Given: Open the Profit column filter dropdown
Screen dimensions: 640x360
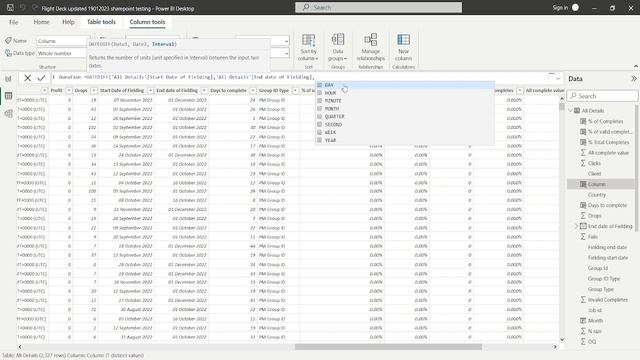Looking at the screenshot, I should [x=69, y=91].
